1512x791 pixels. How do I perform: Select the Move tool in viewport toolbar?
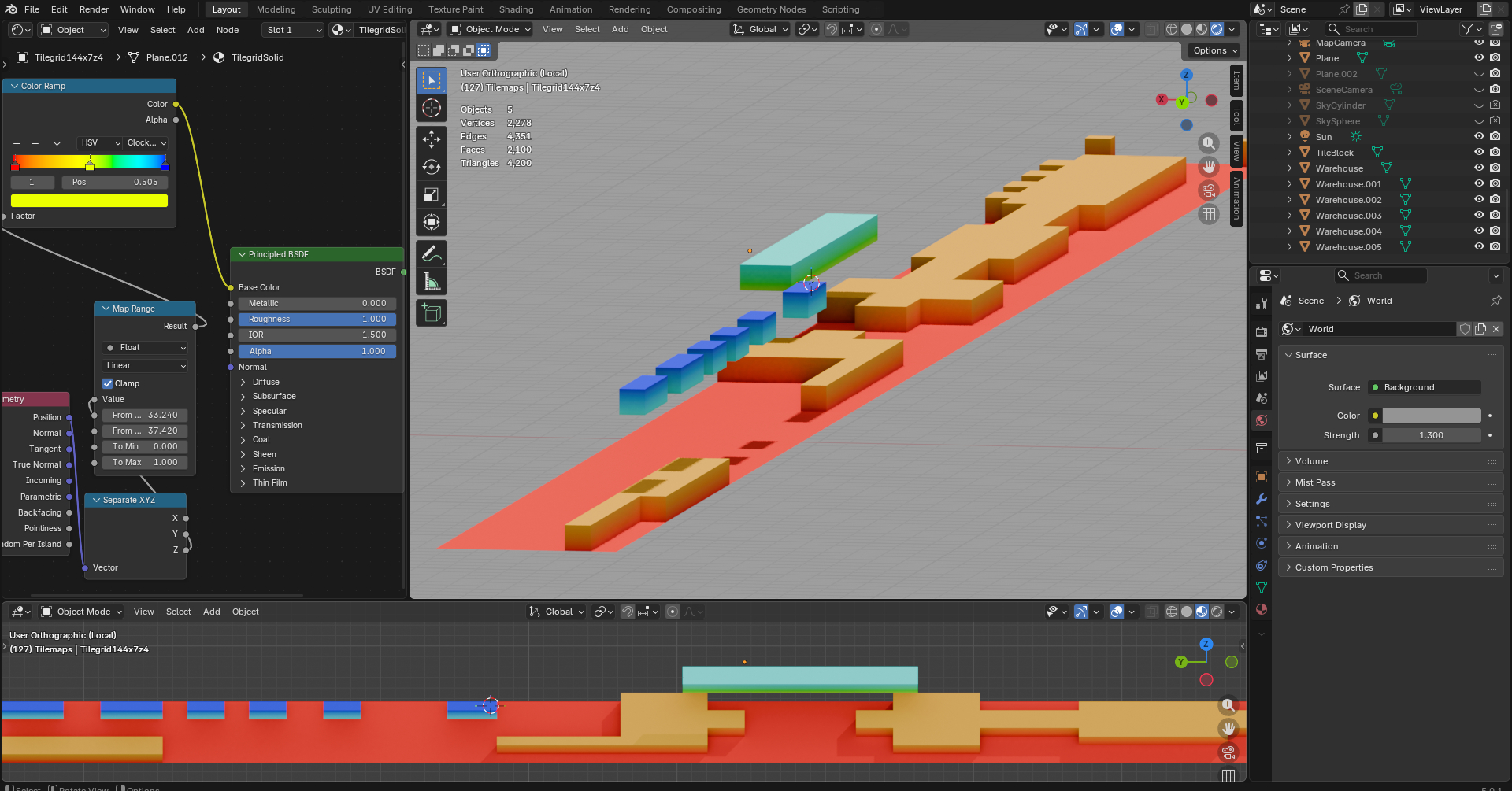432,139
